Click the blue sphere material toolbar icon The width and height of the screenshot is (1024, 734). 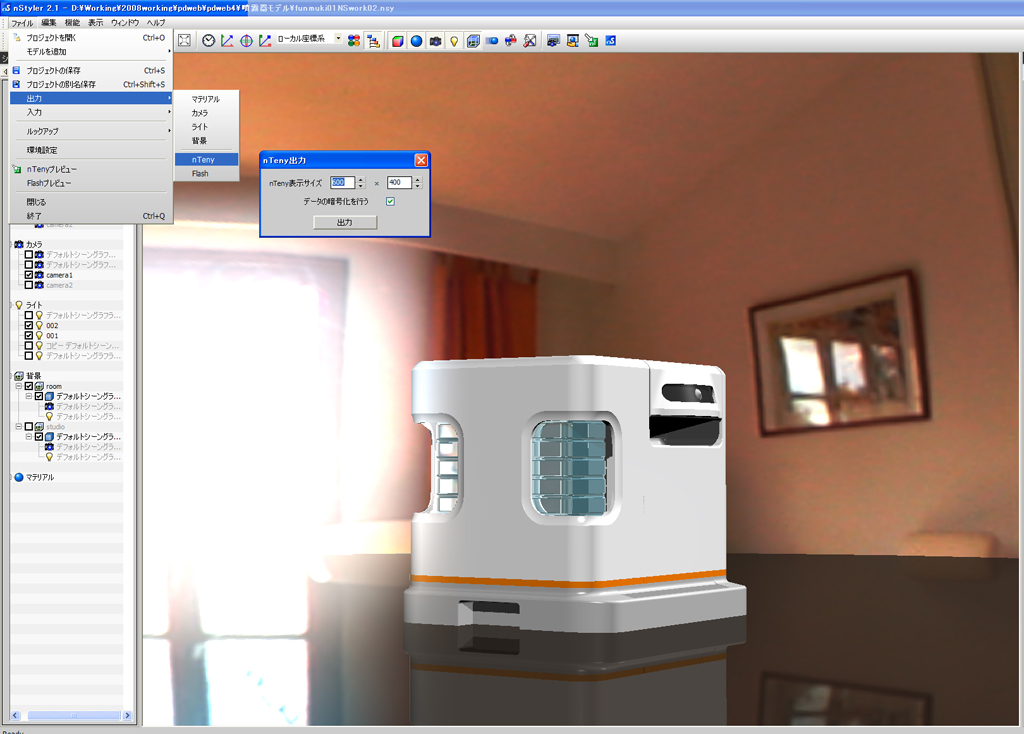click(416, 41)
